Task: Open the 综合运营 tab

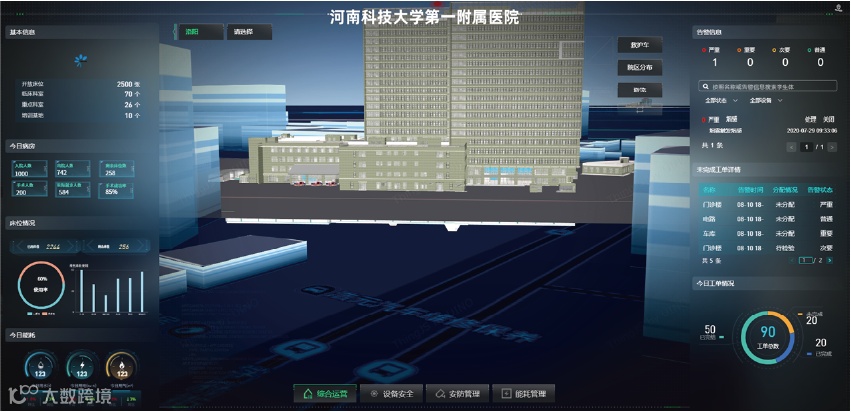Action: (x=325, y=394)
